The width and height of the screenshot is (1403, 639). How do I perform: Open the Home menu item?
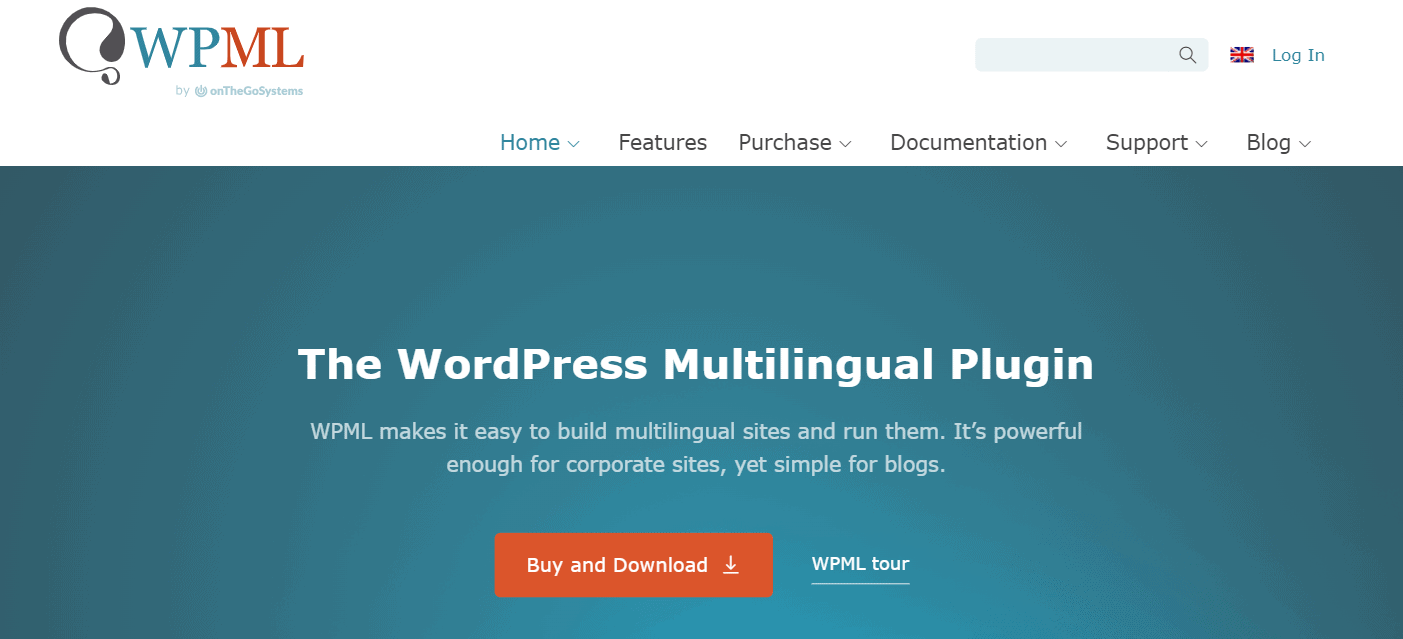[530, 143]
